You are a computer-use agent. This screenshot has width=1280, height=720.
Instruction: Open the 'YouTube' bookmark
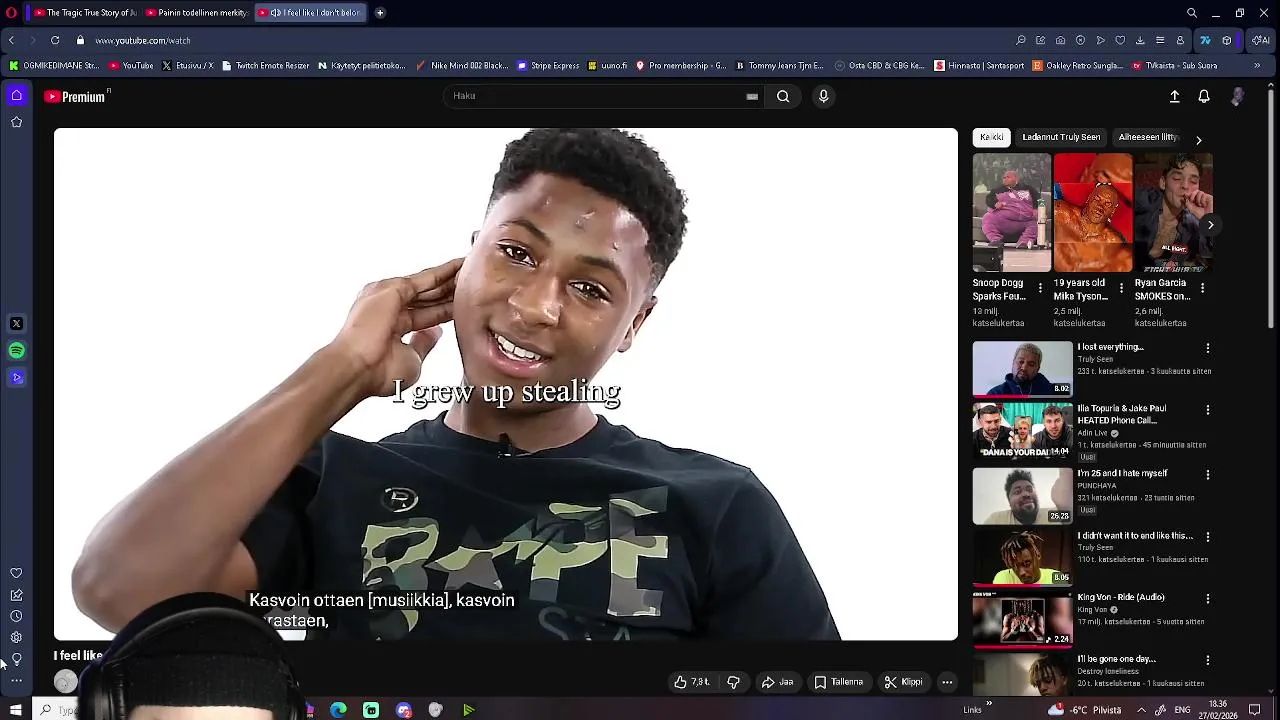pyautogui.click(x=131, y=66)
